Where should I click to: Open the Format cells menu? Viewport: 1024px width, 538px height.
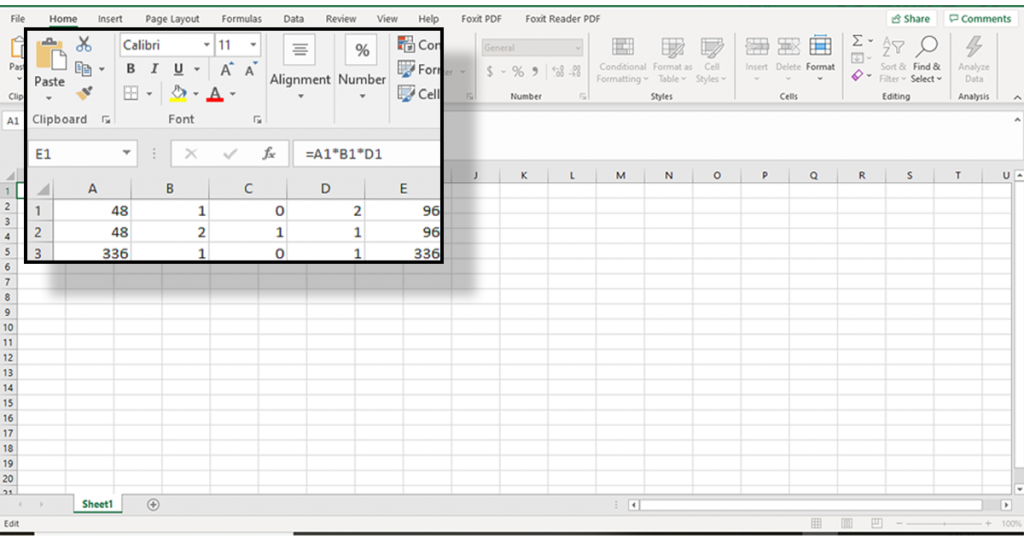[x=820, y=59]
